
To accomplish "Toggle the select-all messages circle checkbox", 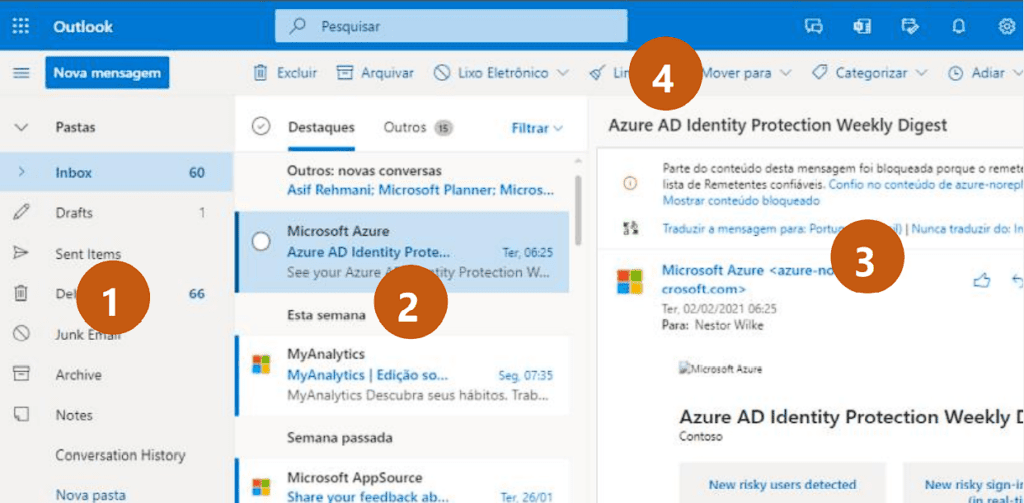I will click(x=261, y=127).
